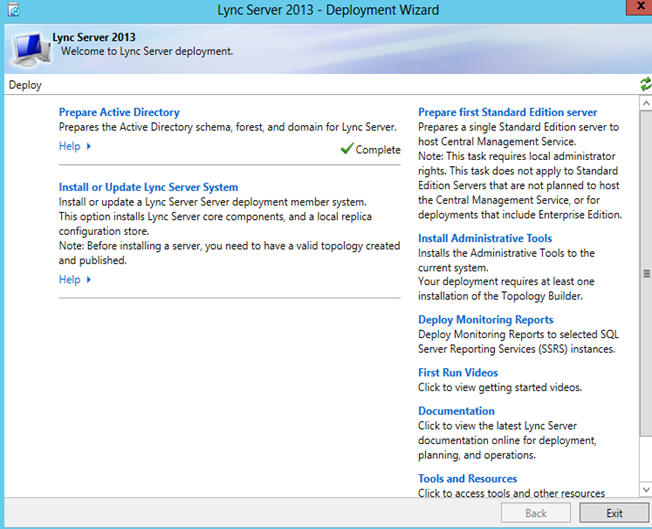Open Install Administrative Tools link
The image size is (652, 529).
pos(485,238)
